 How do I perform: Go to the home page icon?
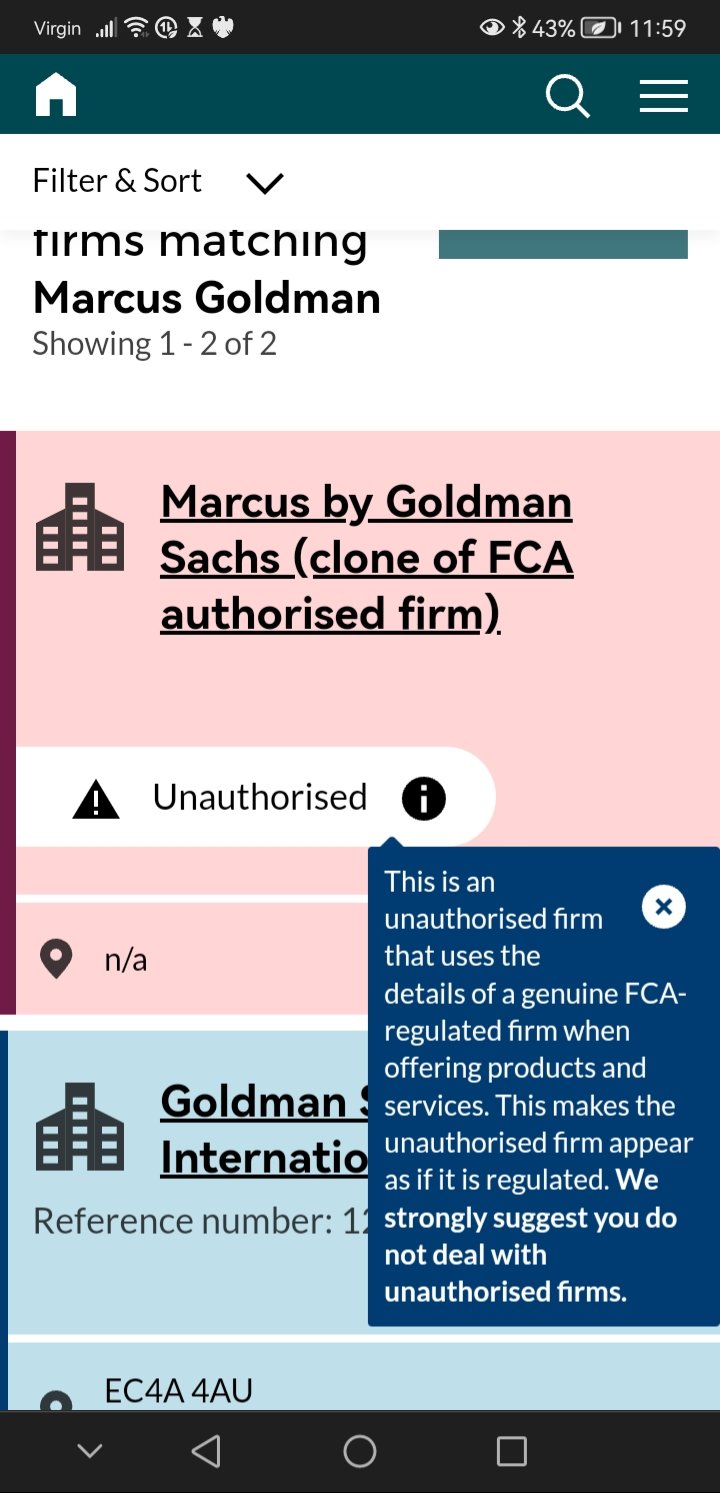(56, 96)
